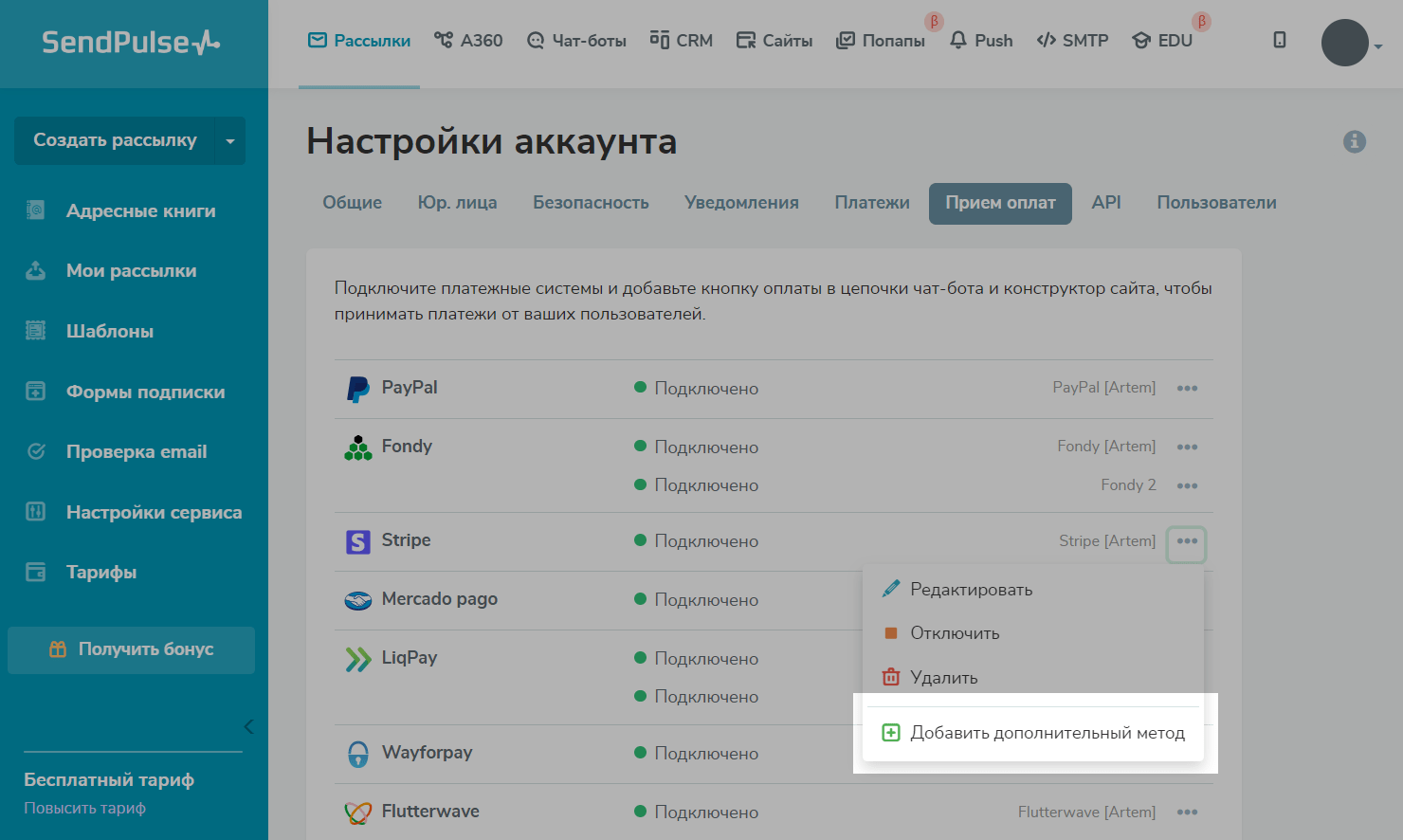This screenshot has width=1403, height=840.
Task: Switch to the Безопасность tab
Action: click(591, 203)
